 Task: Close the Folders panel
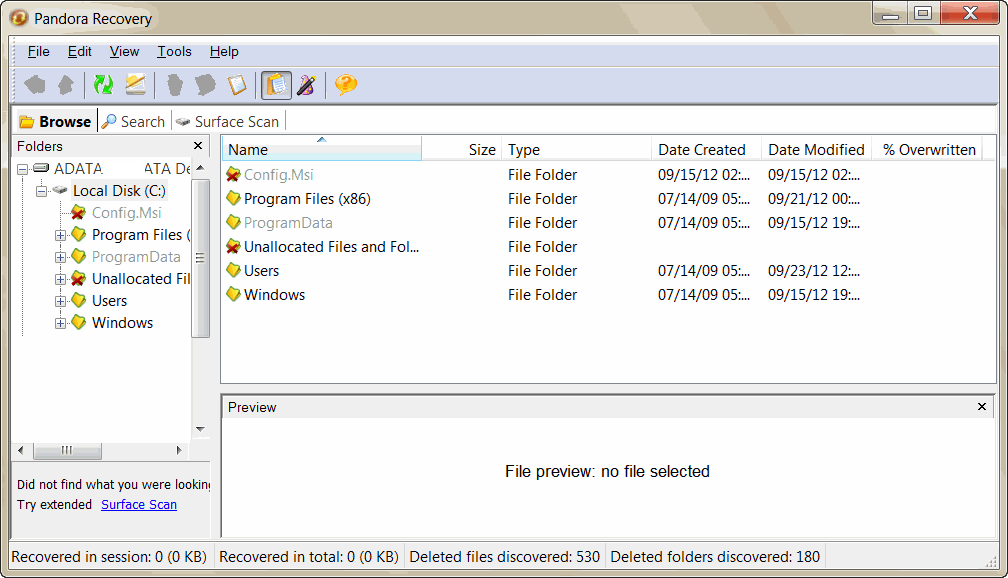(198, 146)
